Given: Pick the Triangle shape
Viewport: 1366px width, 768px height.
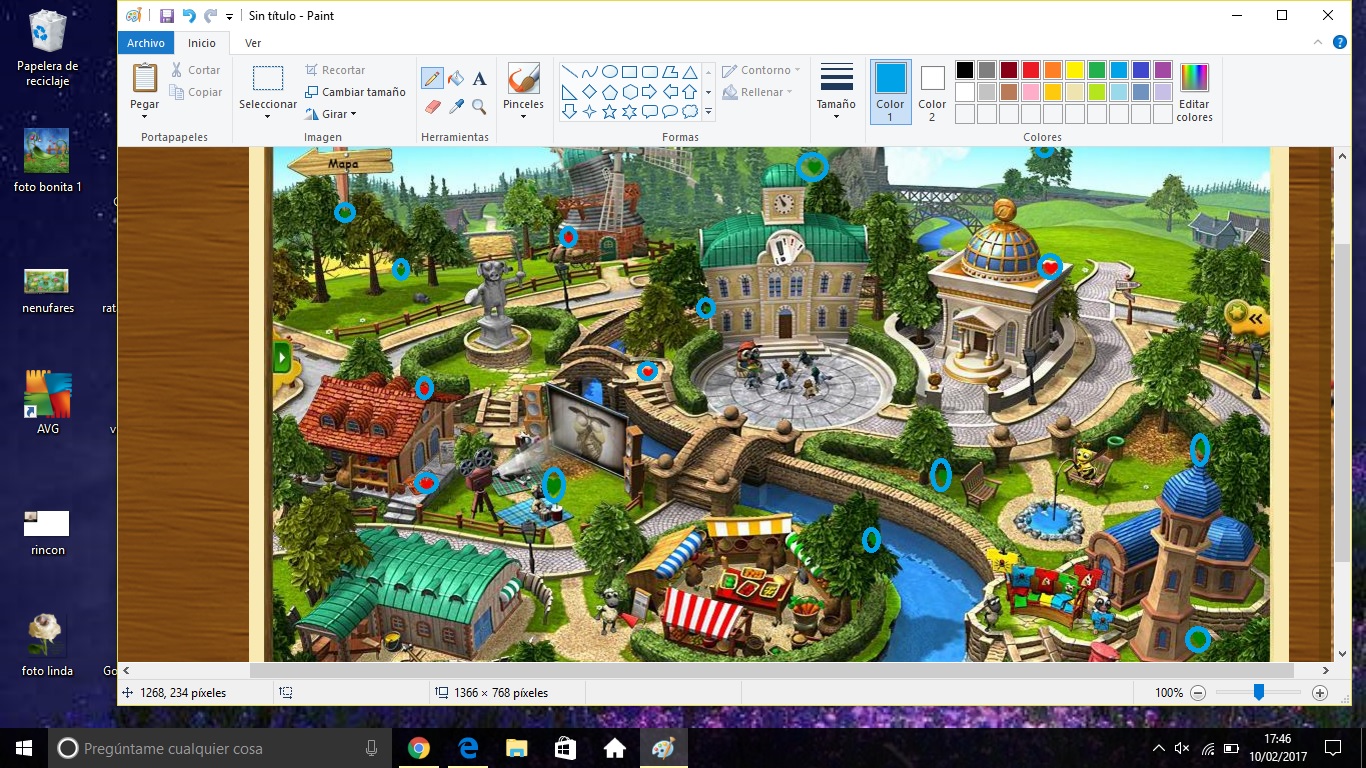Looking at the screenshot, I should [x=689, y=72].
